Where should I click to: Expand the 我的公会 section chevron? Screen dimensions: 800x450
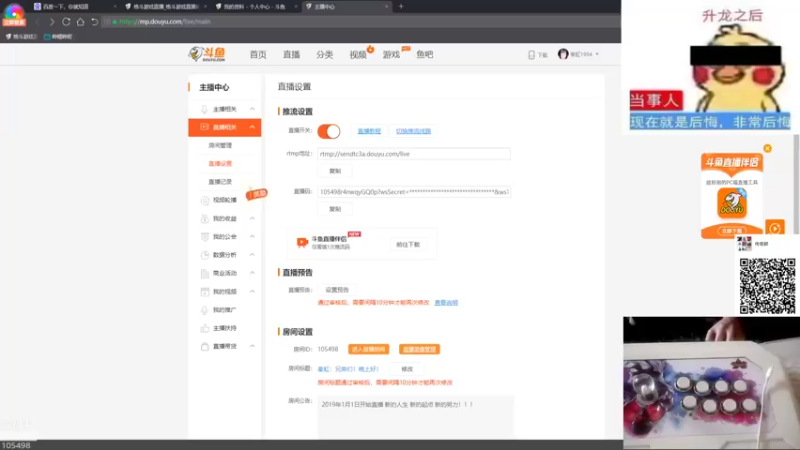pos(252,237)
